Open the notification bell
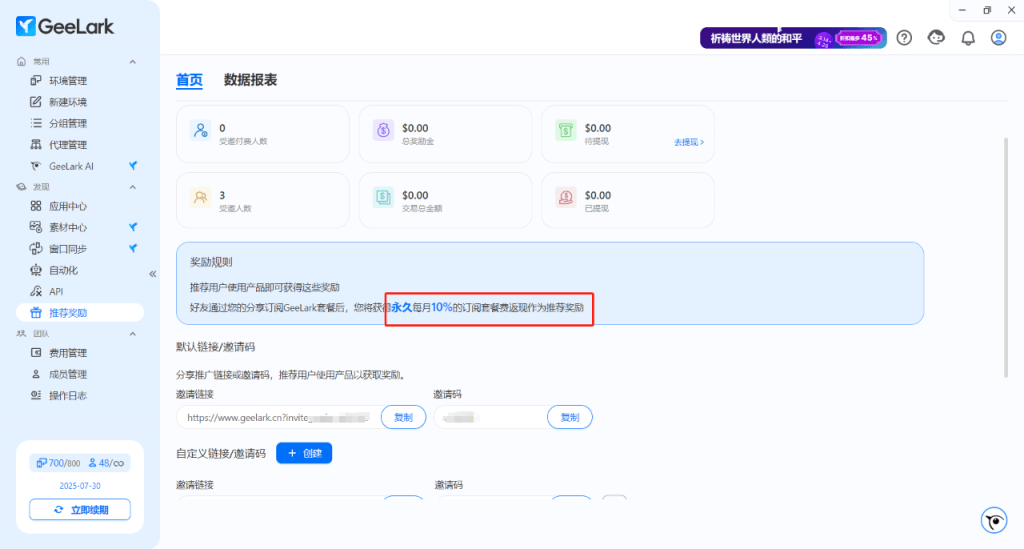The width and height of the screenshot is (1024, 549). coord(967,38)
